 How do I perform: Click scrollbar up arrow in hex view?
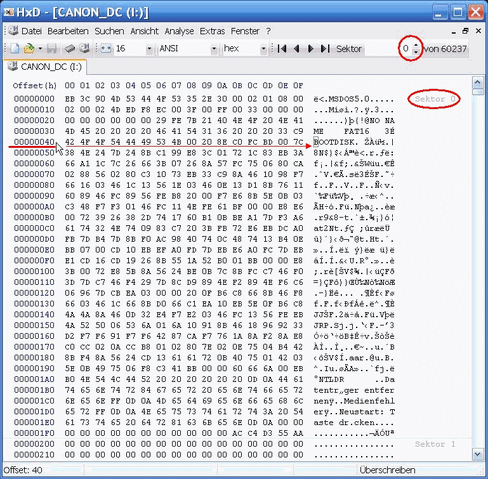click(x=478, y=82)
